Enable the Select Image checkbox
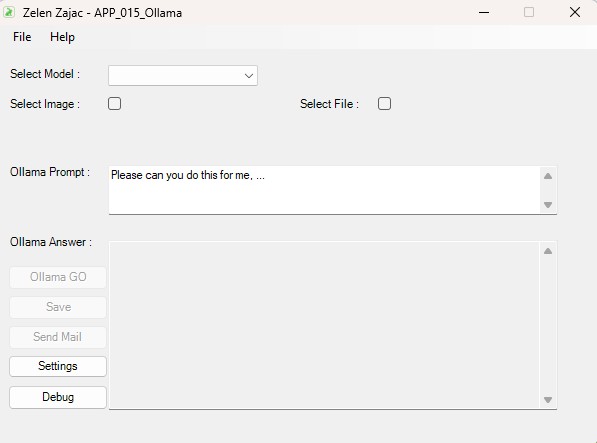This screenshot has height=443, width=597. coord(115,104)
